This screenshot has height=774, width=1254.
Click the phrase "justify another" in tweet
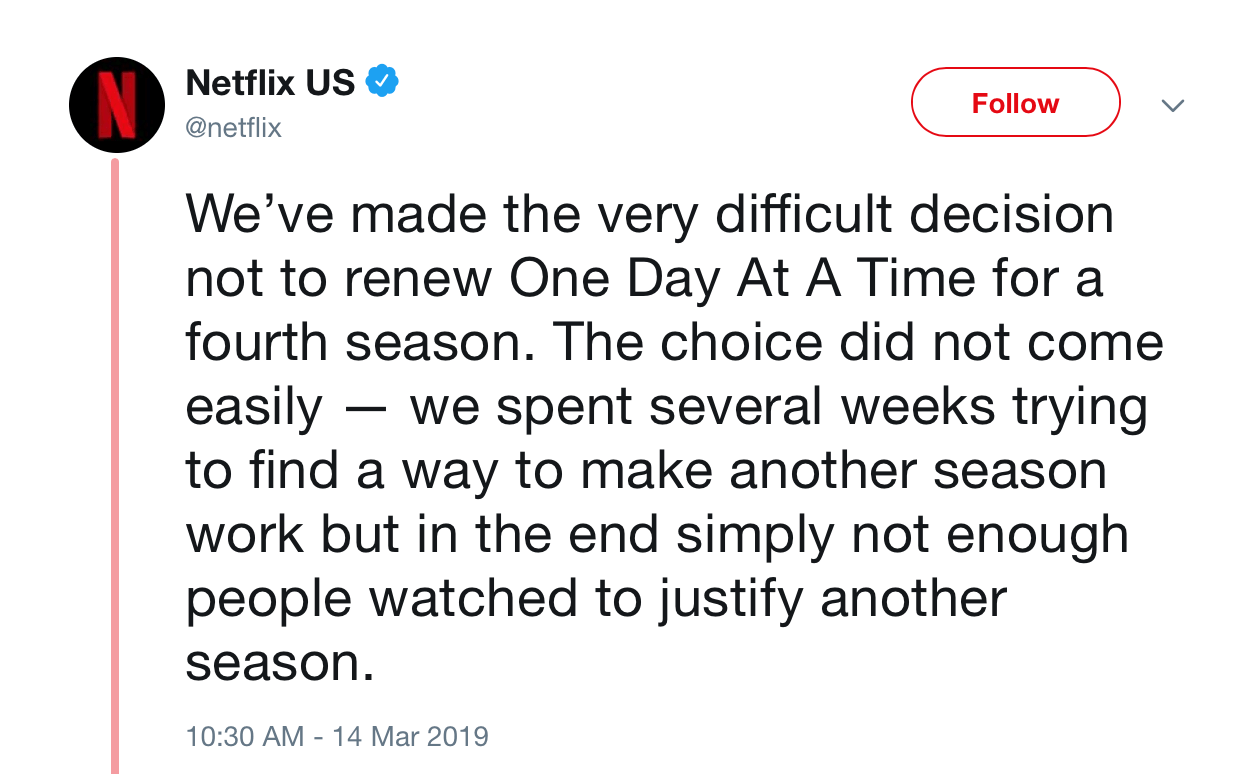tap(832, 599)
